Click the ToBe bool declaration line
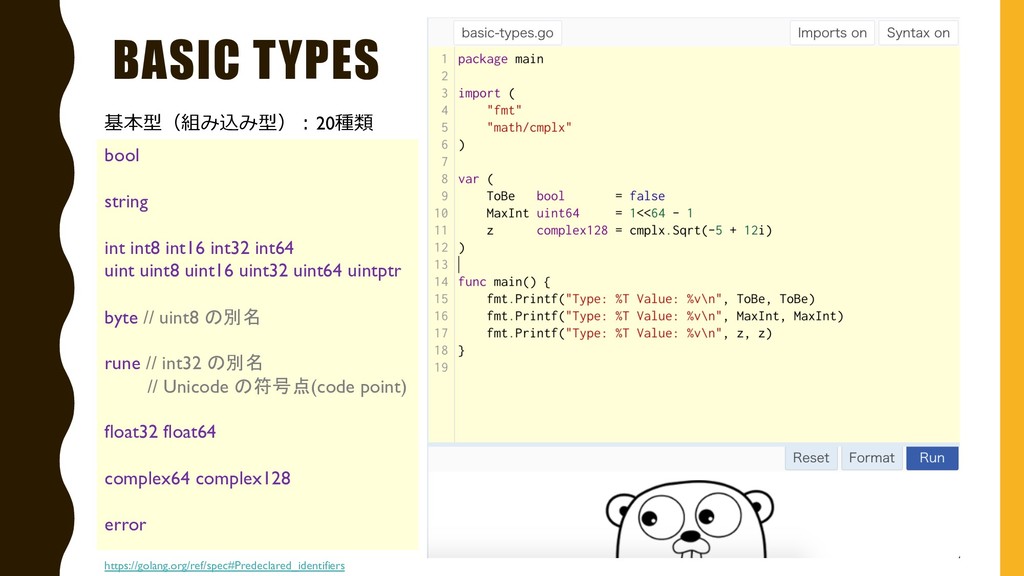 pyautogui.click(x=575, y=196)
